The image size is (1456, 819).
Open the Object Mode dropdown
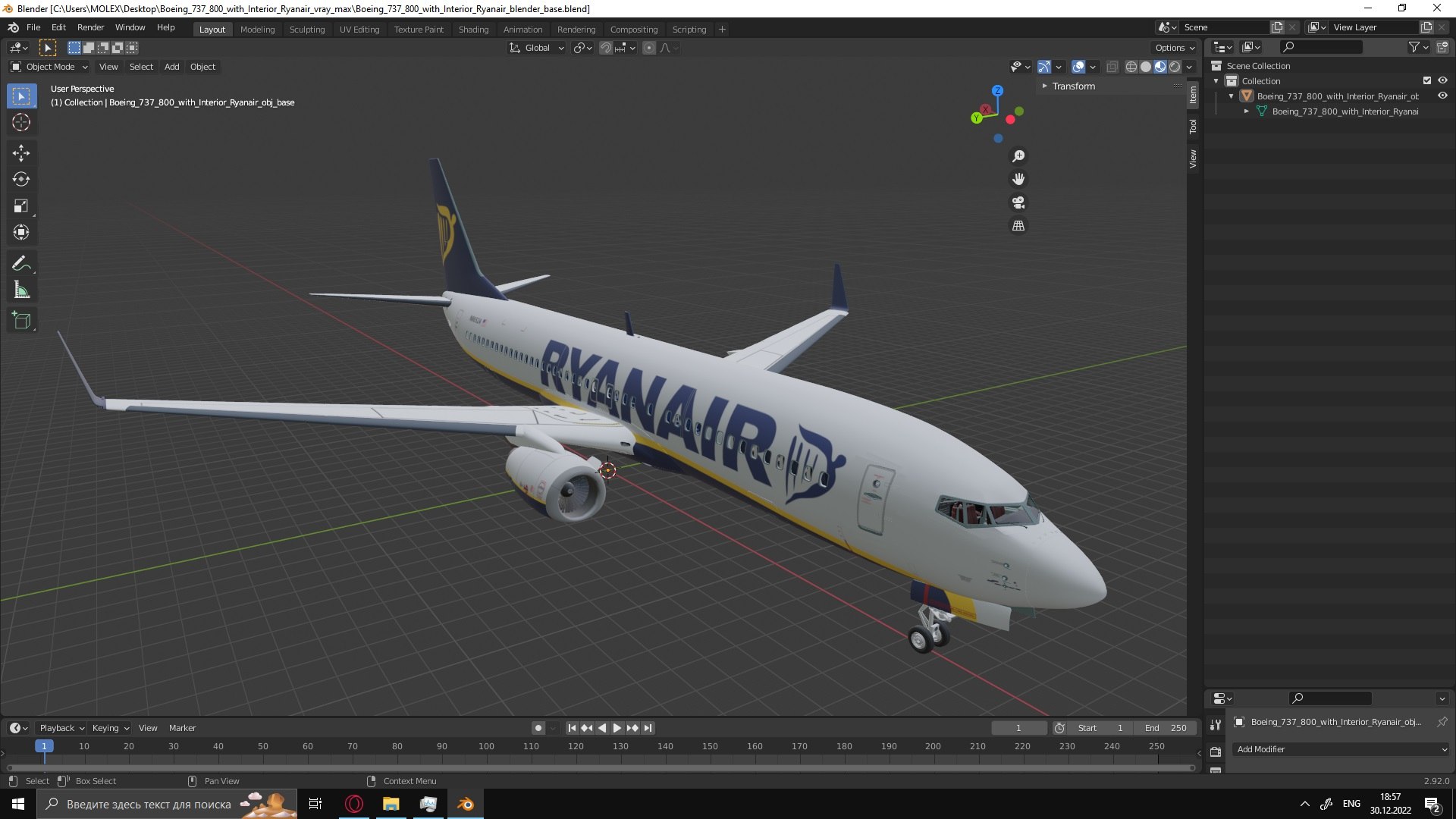click(x=49, y=67)
